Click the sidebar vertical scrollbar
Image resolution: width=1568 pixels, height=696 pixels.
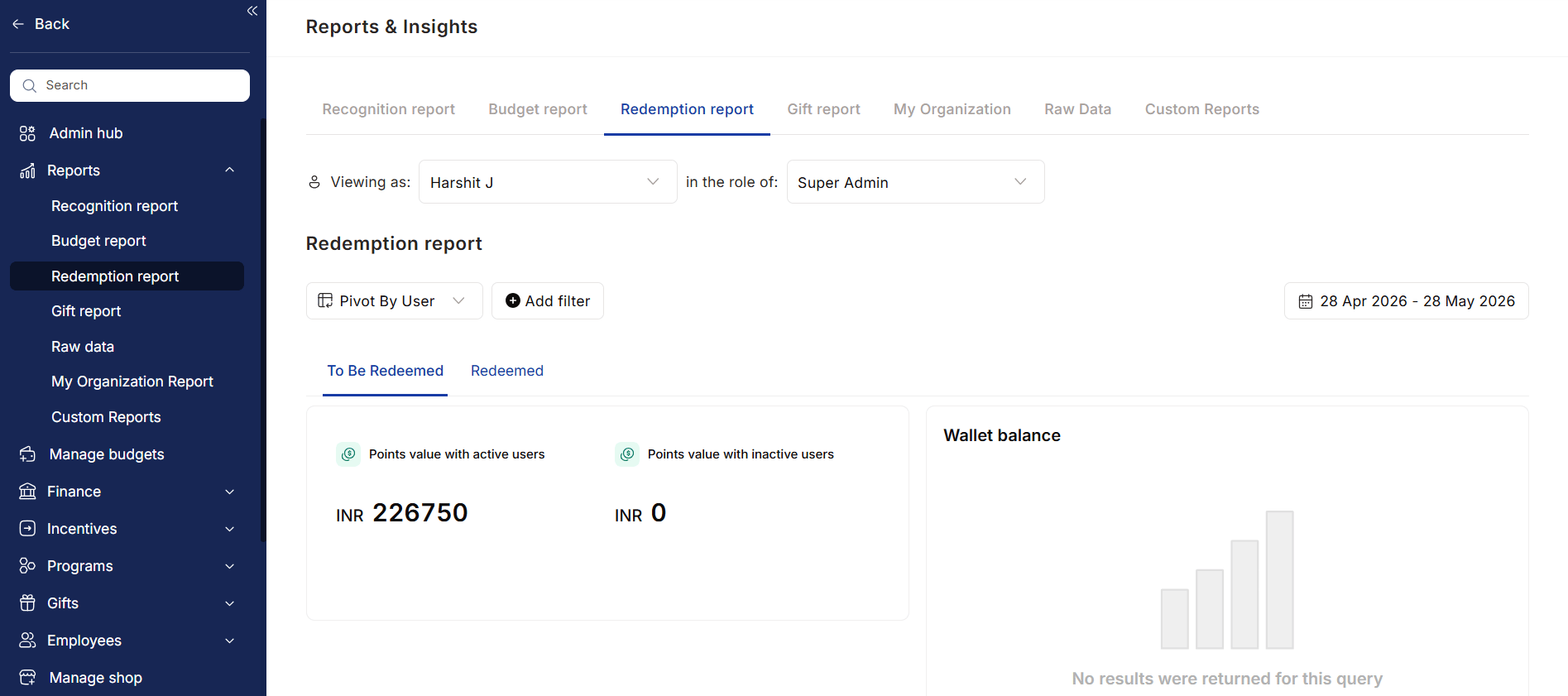pos(263,329)
